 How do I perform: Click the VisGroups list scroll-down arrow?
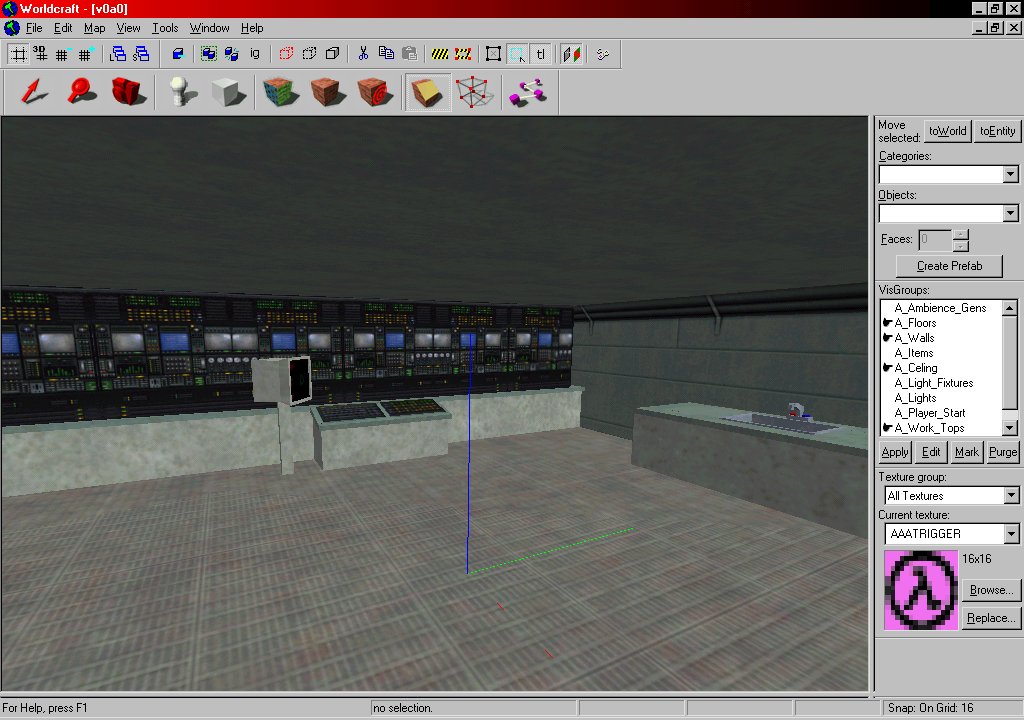tap(1009, 428)
